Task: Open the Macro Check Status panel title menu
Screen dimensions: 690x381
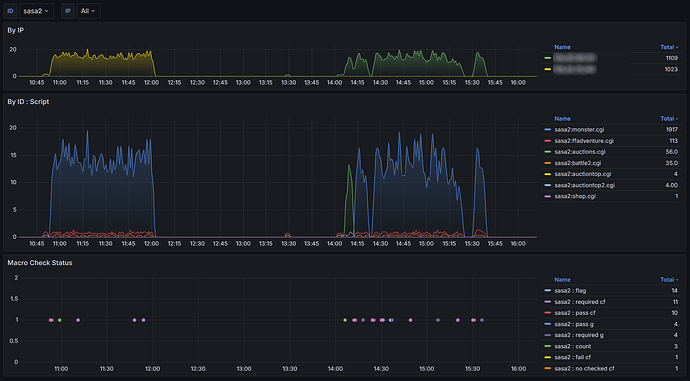Action: (x=40, y=263)
